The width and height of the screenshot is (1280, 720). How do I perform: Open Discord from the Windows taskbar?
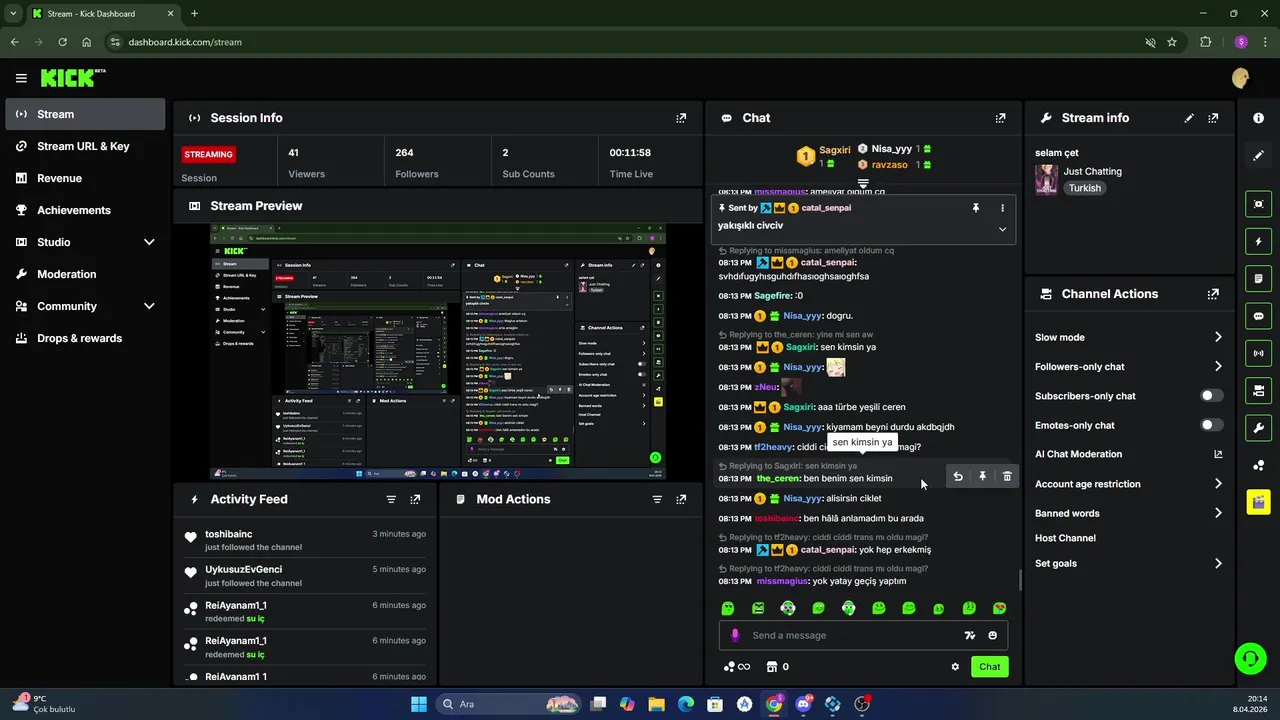tap(803, 704)
